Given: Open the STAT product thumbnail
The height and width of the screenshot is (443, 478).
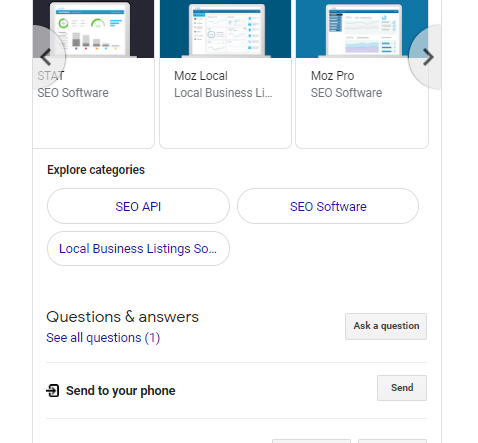Looking at the screenshot, I should 94,29.
